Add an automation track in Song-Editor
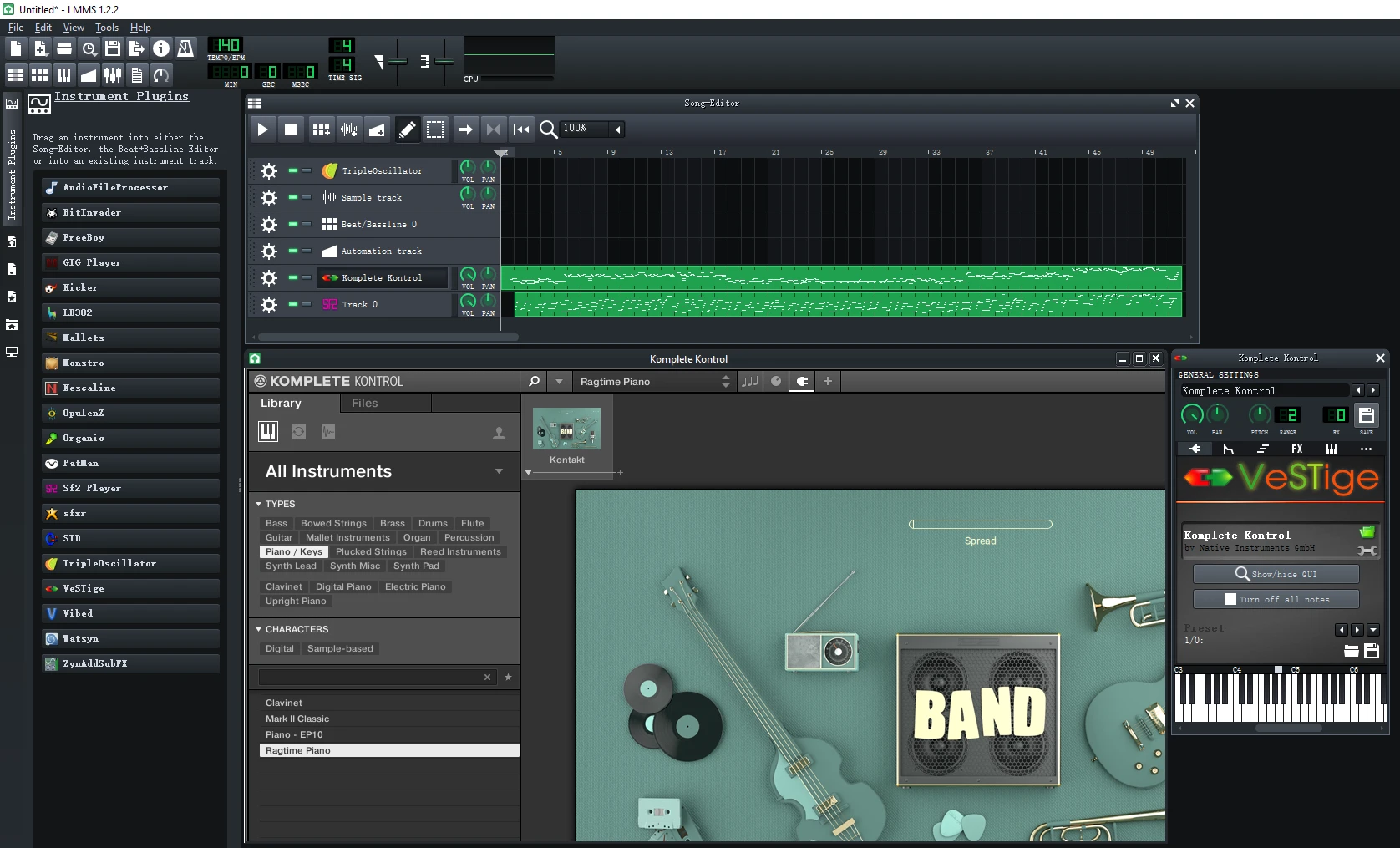 378,129
